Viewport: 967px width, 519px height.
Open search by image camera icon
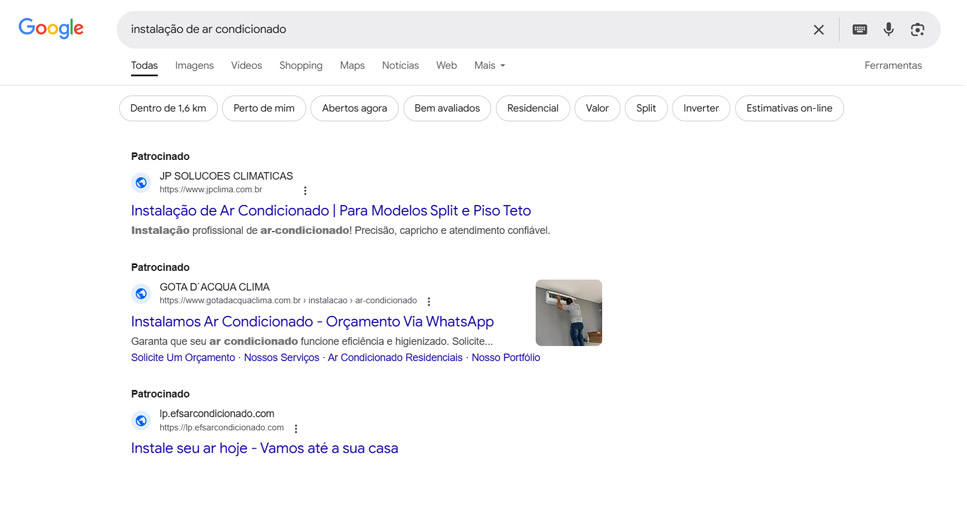917,30
